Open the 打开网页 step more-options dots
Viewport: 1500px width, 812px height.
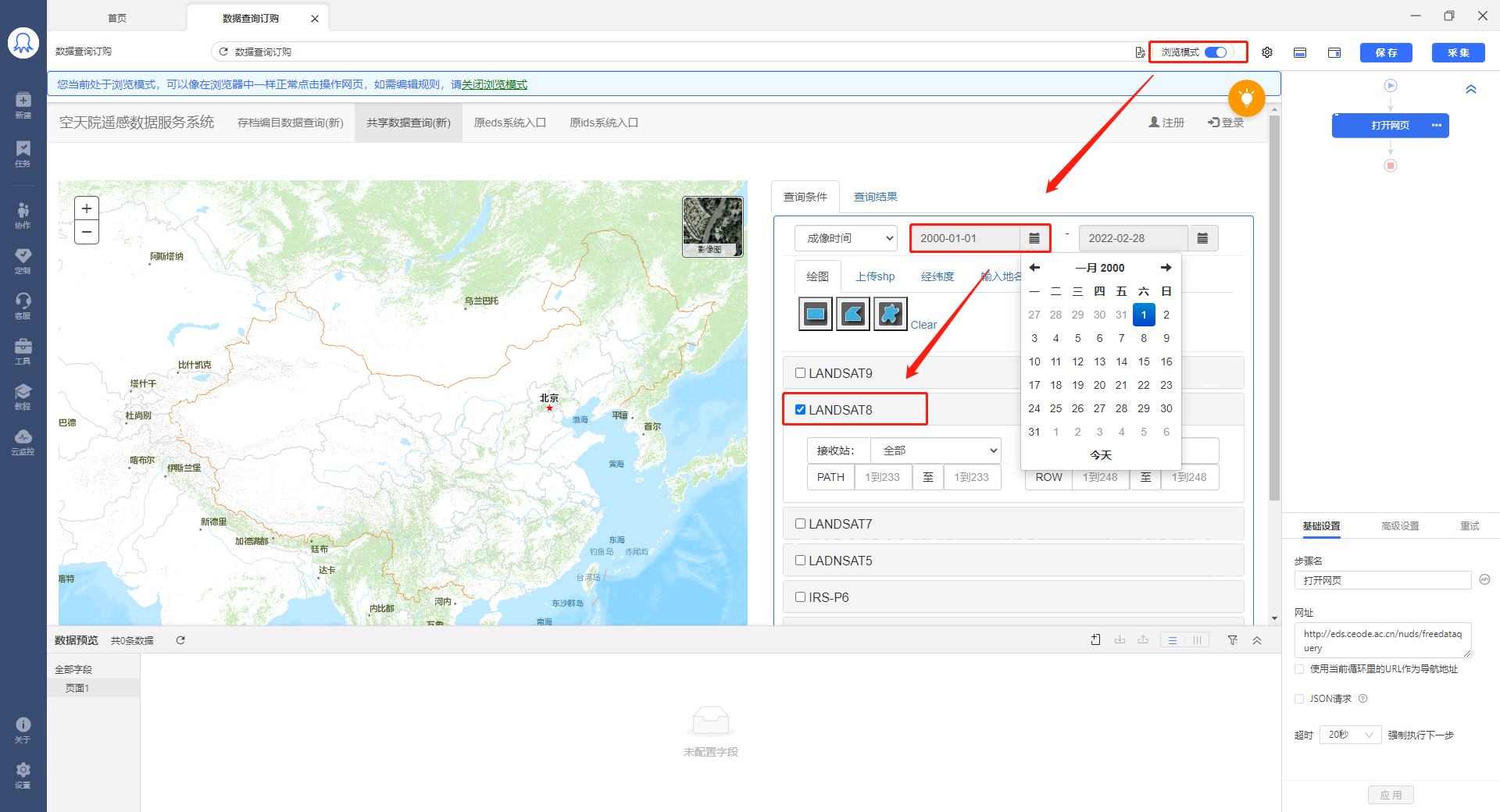click(x=1436, y=126)
